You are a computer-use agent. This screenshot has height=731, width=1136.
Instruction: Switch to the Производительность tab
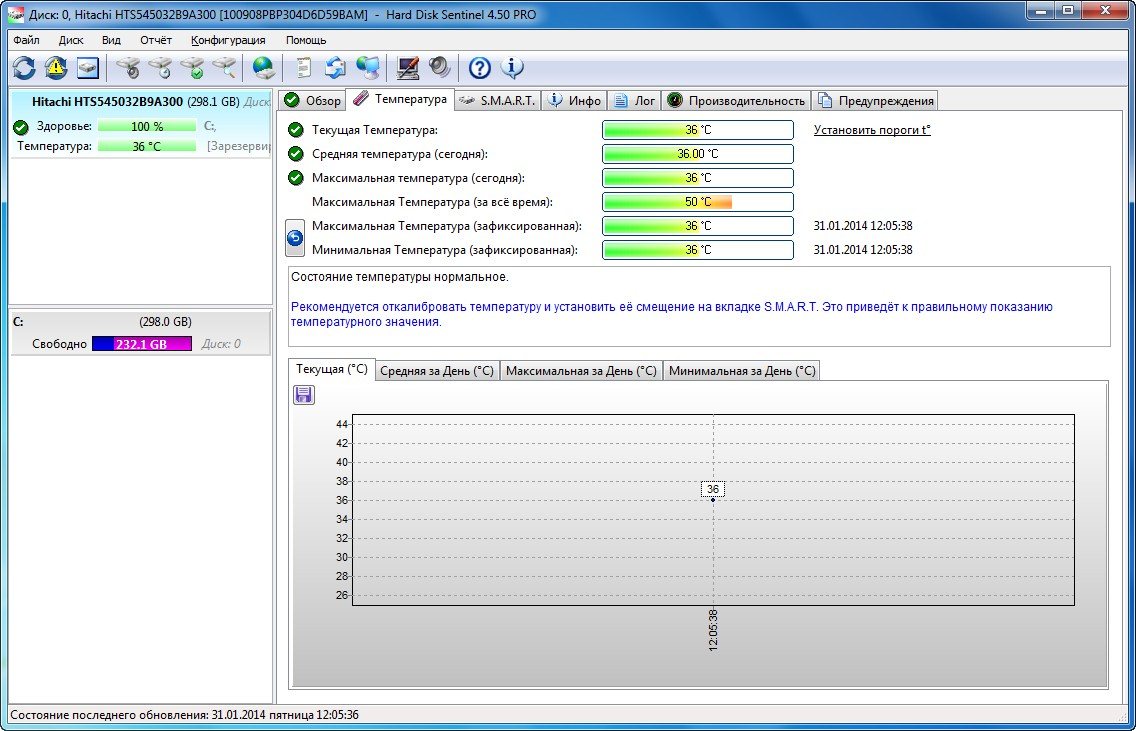coord(736,100)
